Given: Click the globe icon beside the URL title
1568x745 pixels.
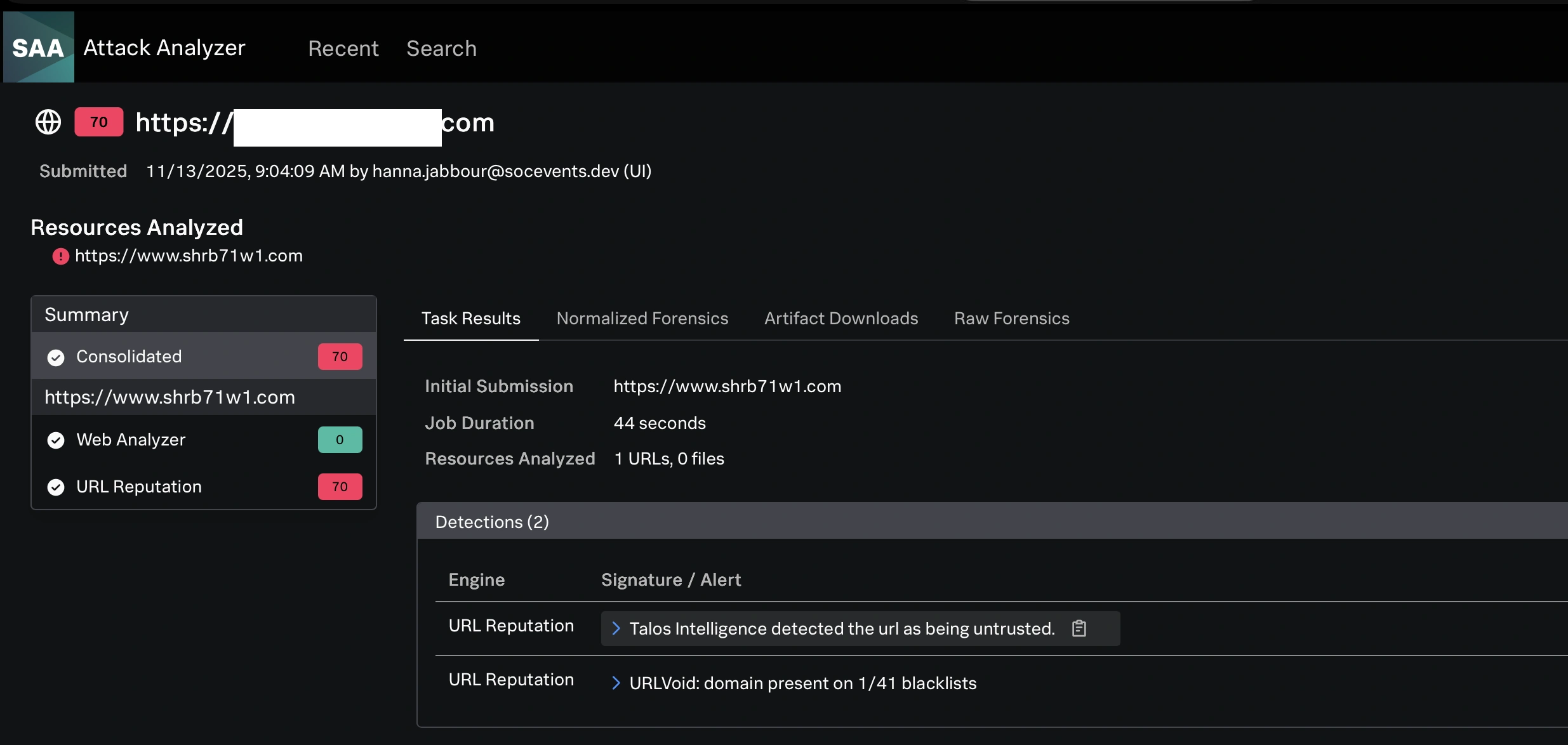Looking at the screenshot, I should [x=48, y=122].
